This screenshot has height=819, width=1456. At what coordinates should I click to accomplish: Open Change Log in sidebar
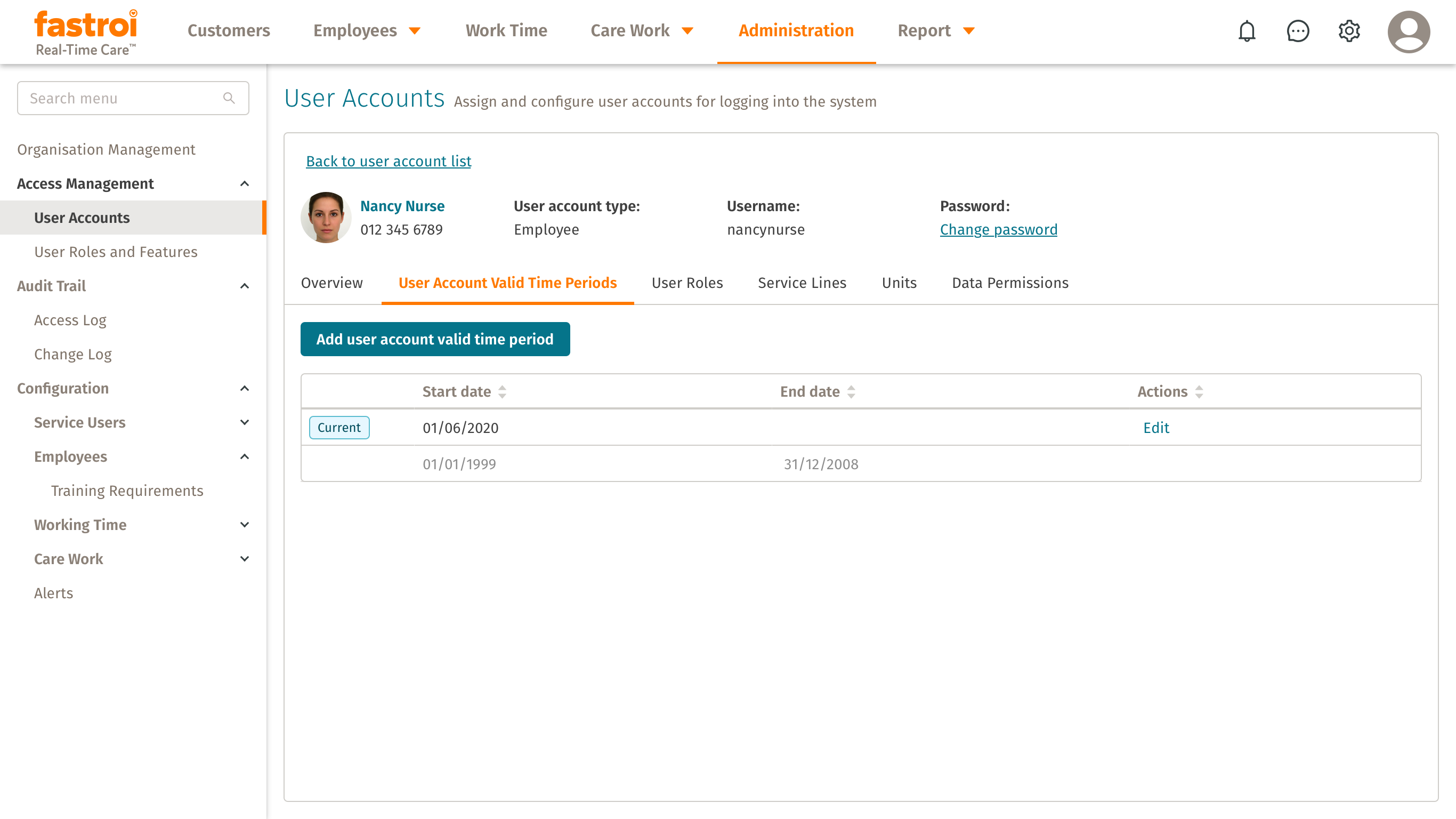pyautogui.click(x=73, y=354)
